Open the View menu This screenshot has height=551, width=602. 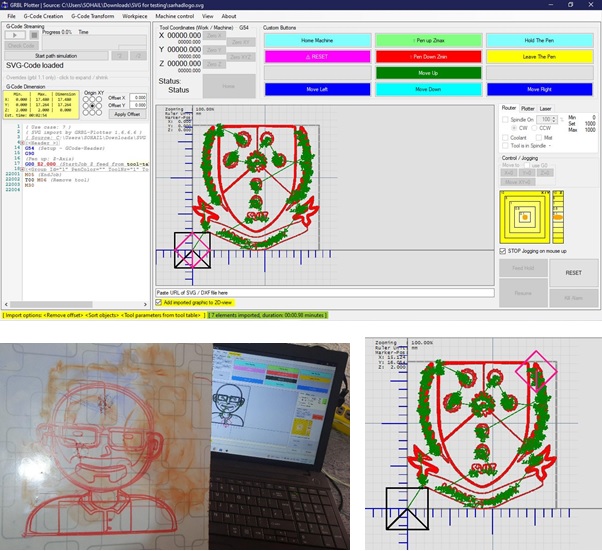(208, 16)
